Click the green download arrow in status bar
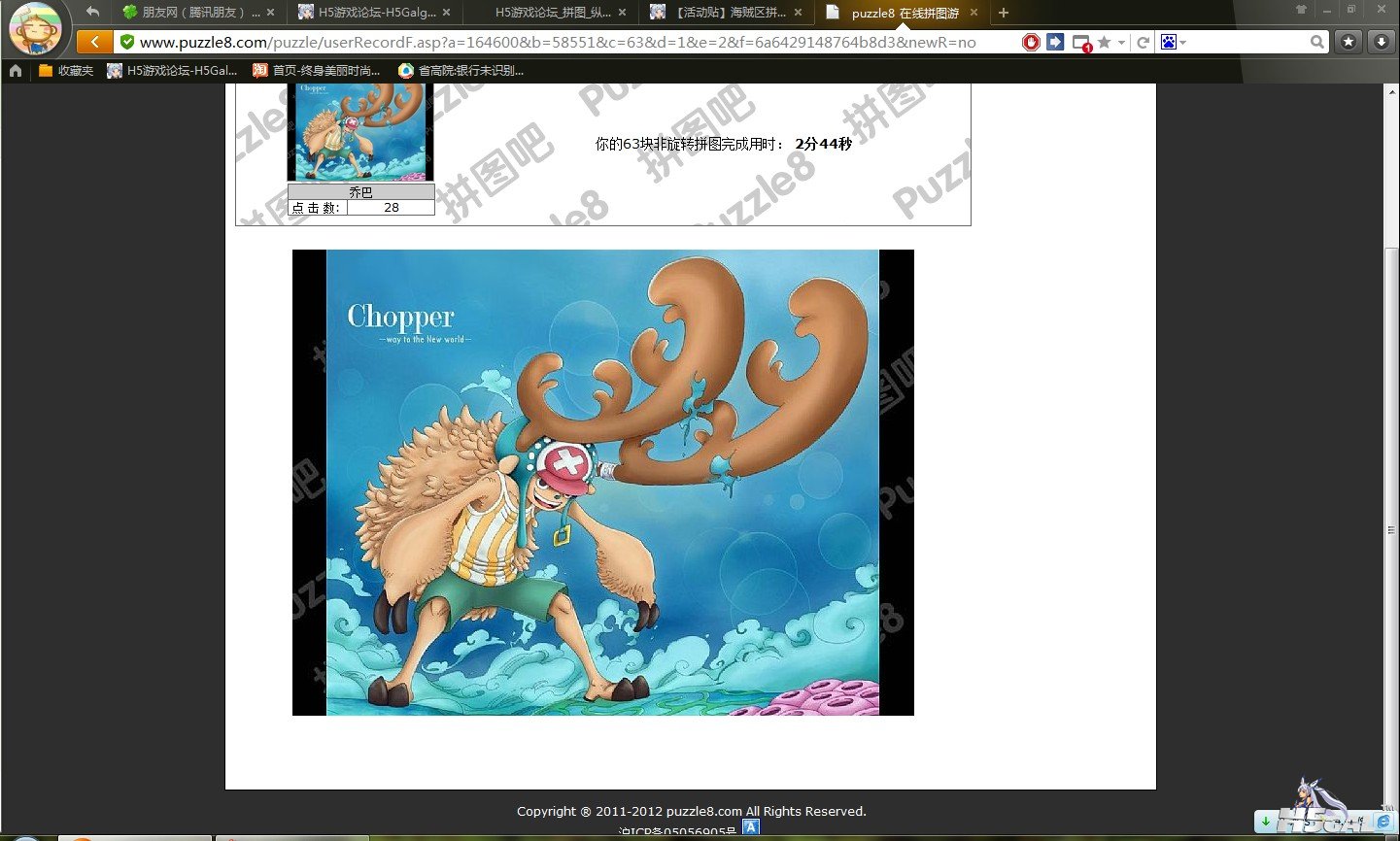The height and width of the screenshot is (841, 1400). coord(1266,822)
